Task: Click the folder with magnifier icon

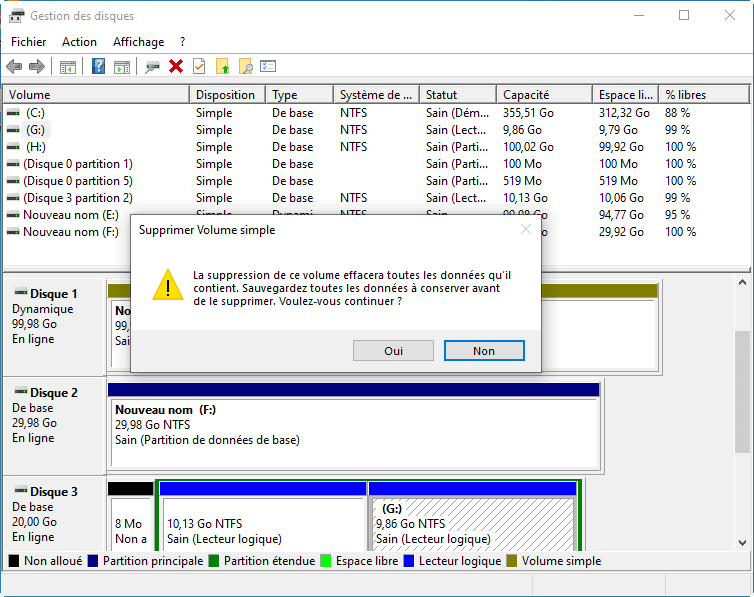Action: 246,66
